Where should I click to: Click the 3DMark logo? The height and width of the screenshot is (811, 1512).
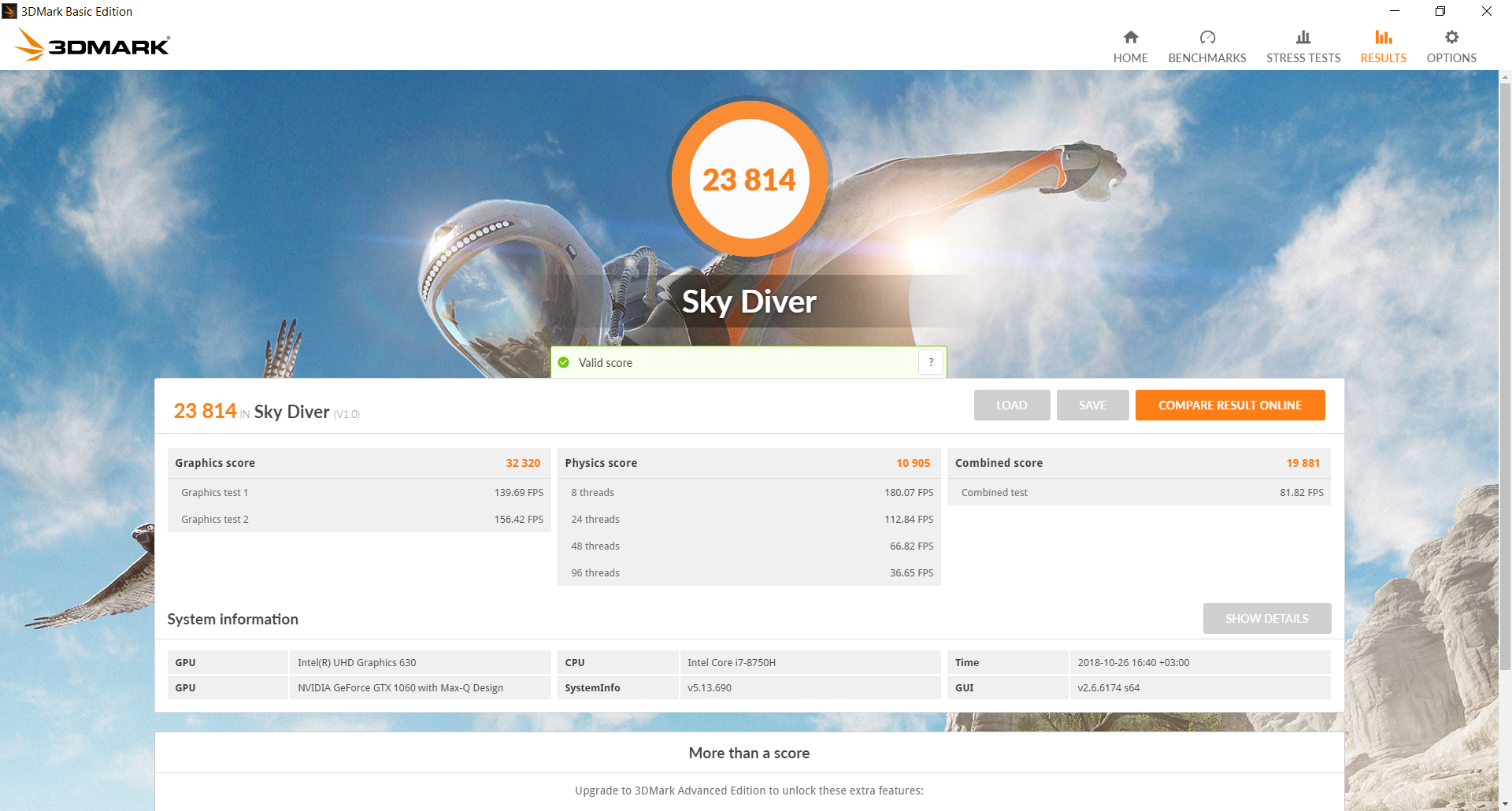pyautogui.click(x=92, y=45)
